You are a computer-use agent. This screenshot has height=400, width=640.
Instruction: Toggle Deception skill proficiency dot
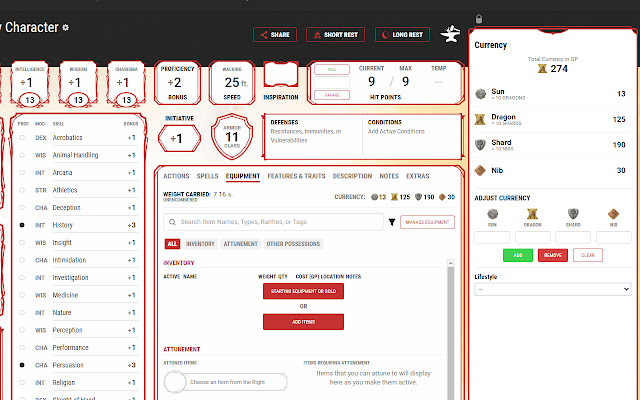[22, 208]
